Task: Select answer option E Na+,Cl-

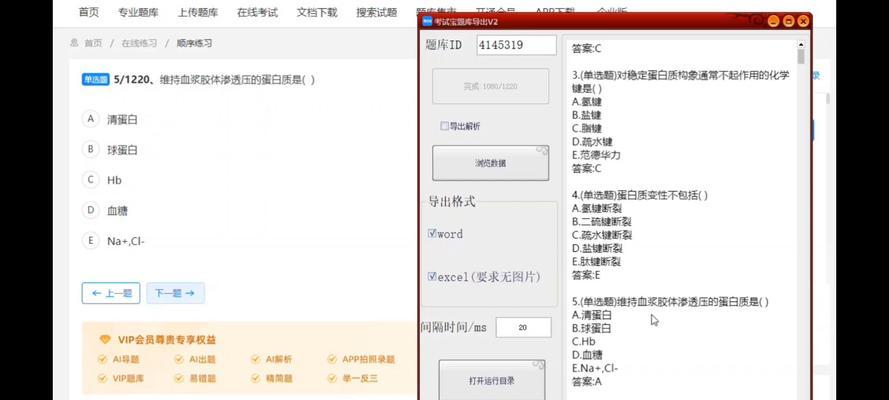Action: tap(113, 241)
